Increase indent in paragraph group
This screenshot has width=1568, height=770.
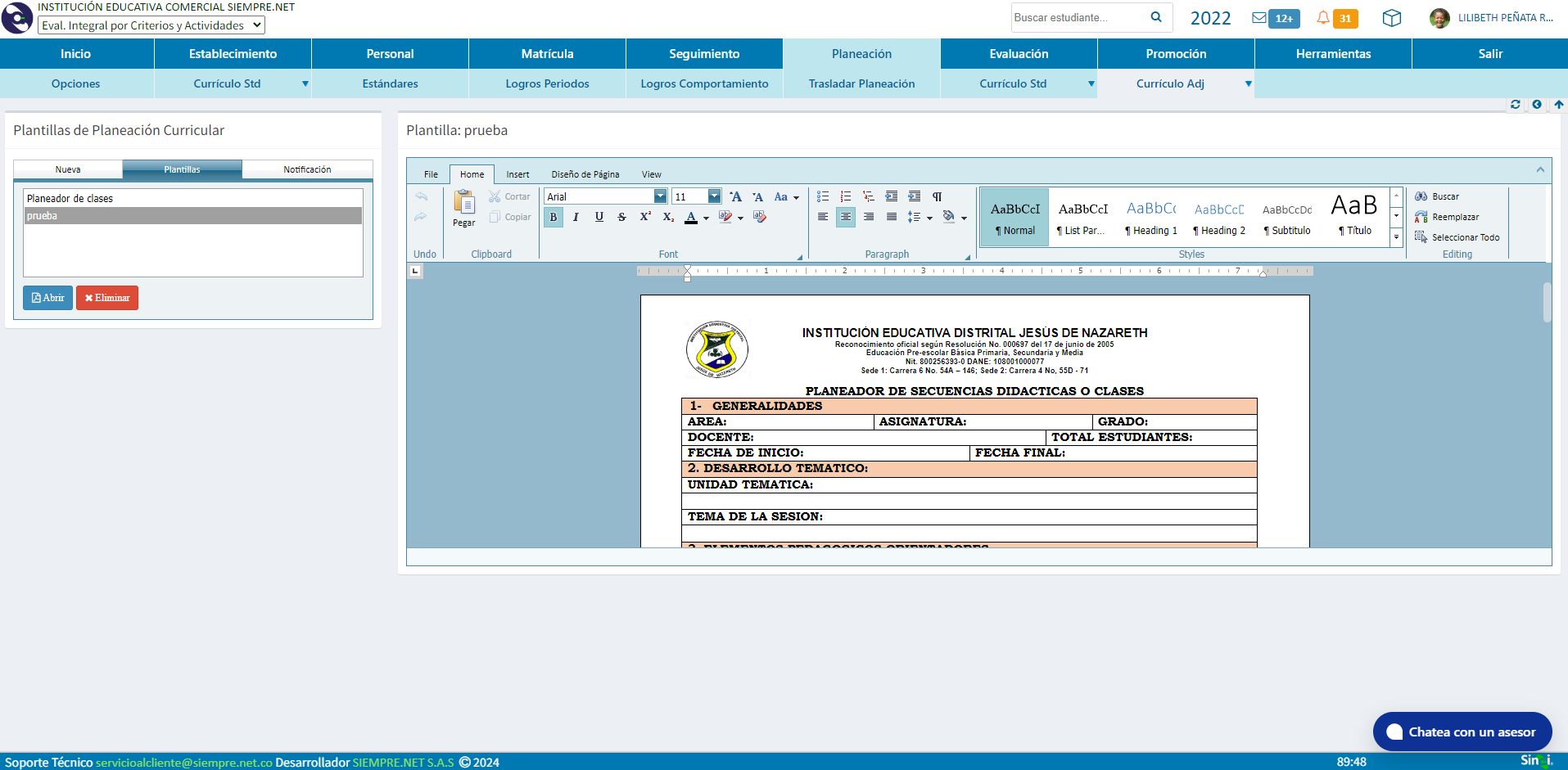tap(915, 196)
